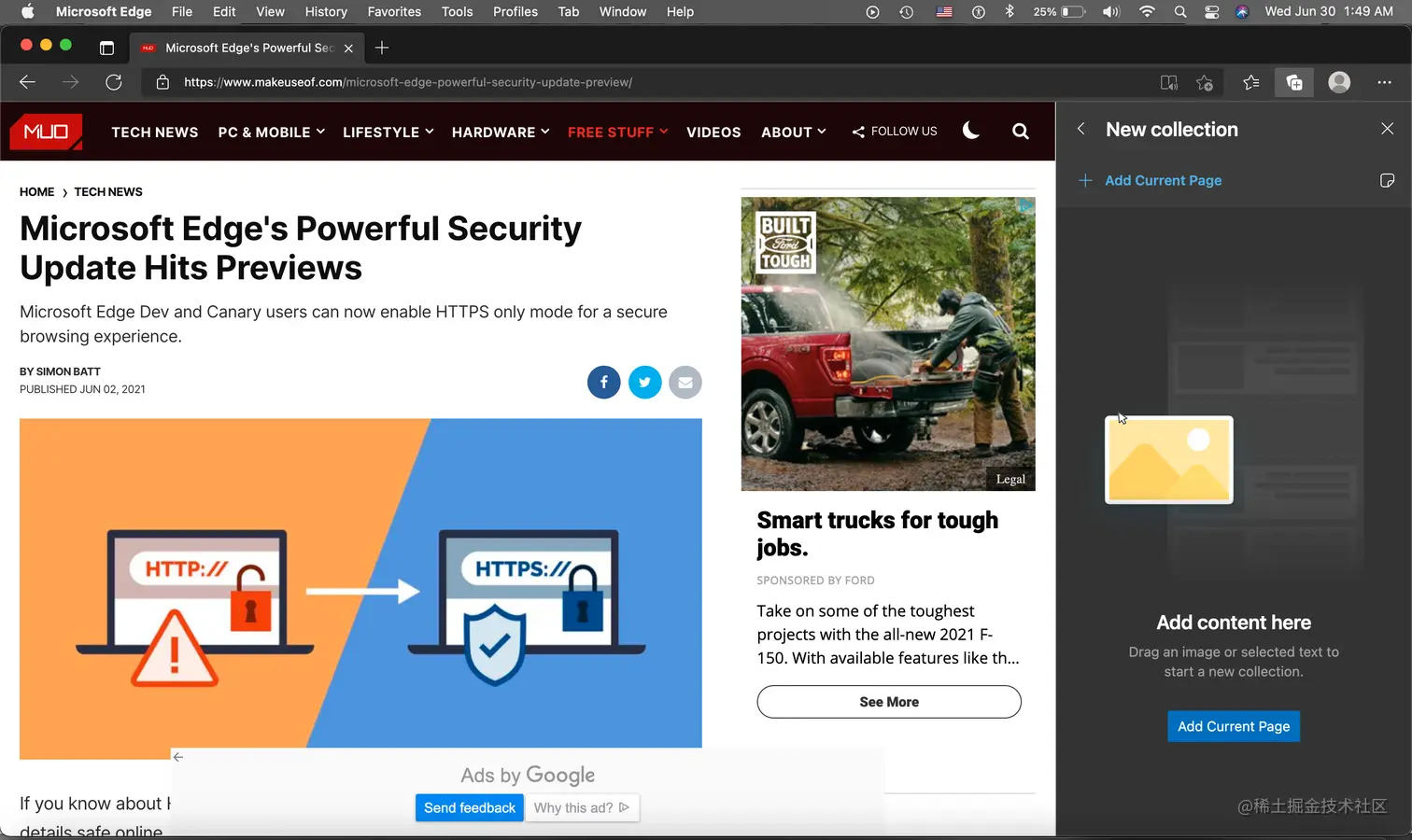Share article on Twitter

(x=644, y=382)
